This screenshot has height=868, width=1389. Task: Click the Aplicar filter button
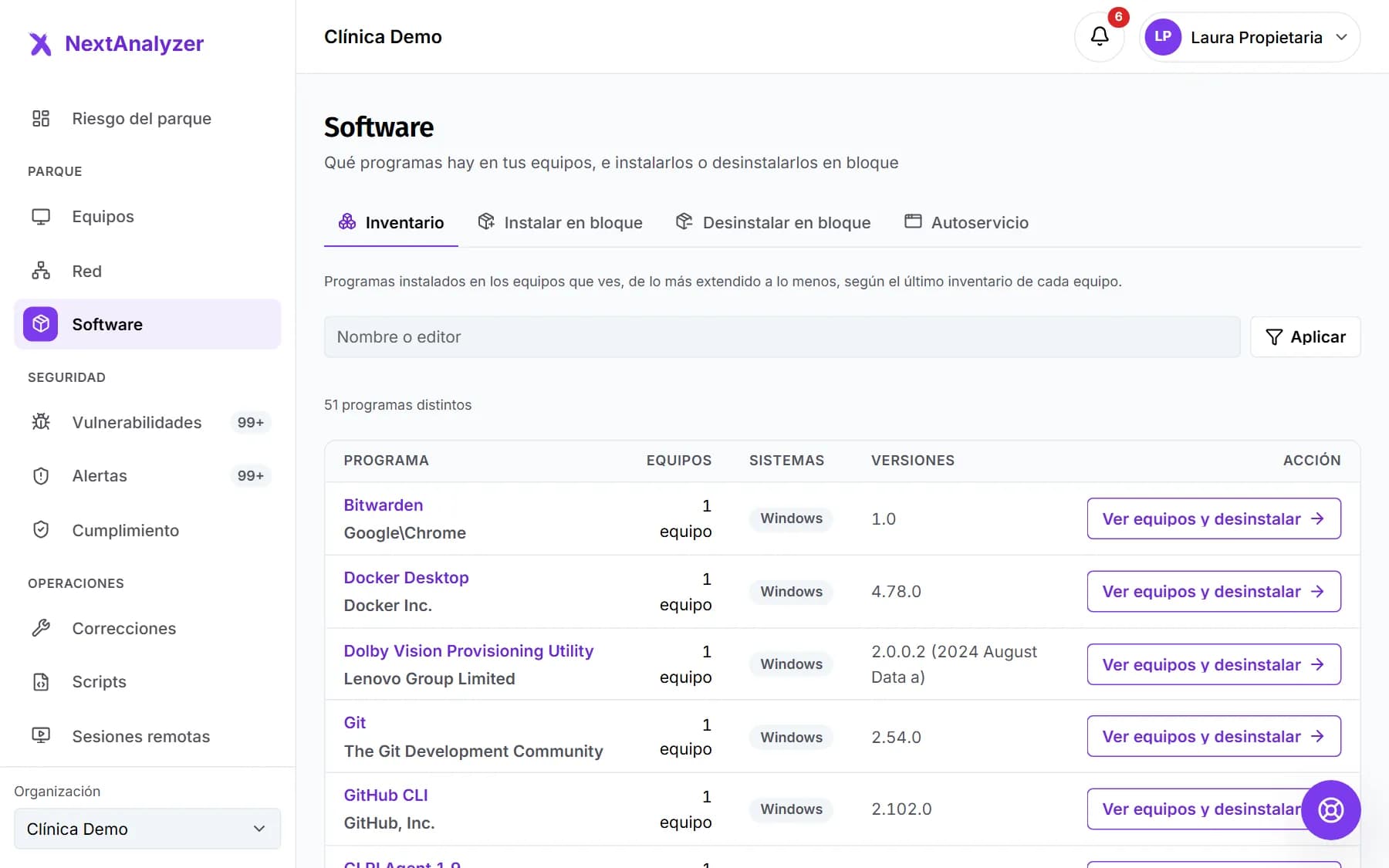[1305, 337]
